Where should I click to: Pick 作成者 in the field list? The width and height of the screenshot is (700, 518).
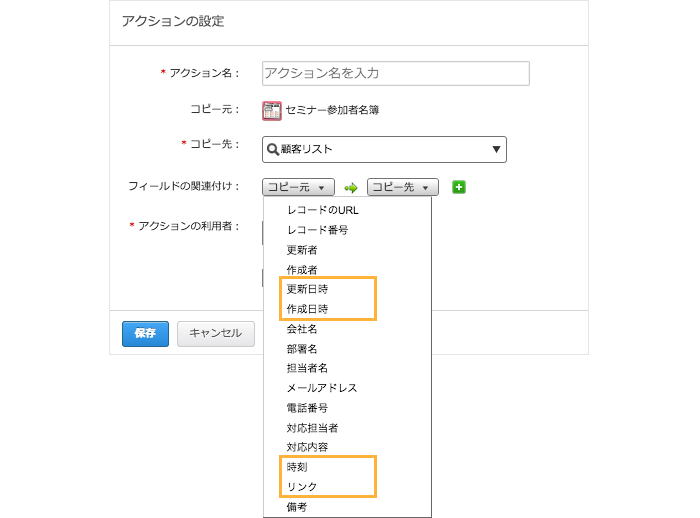coord(302,270)
